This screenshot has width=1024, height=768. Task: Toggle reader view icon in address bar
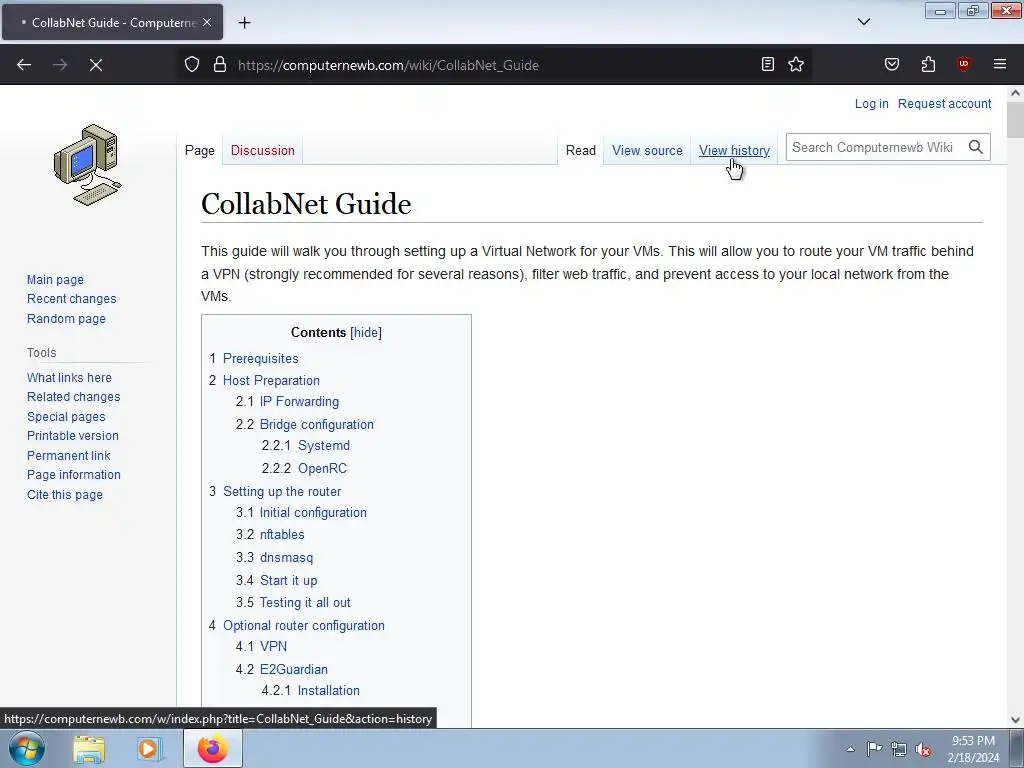[x=768, y=65]
